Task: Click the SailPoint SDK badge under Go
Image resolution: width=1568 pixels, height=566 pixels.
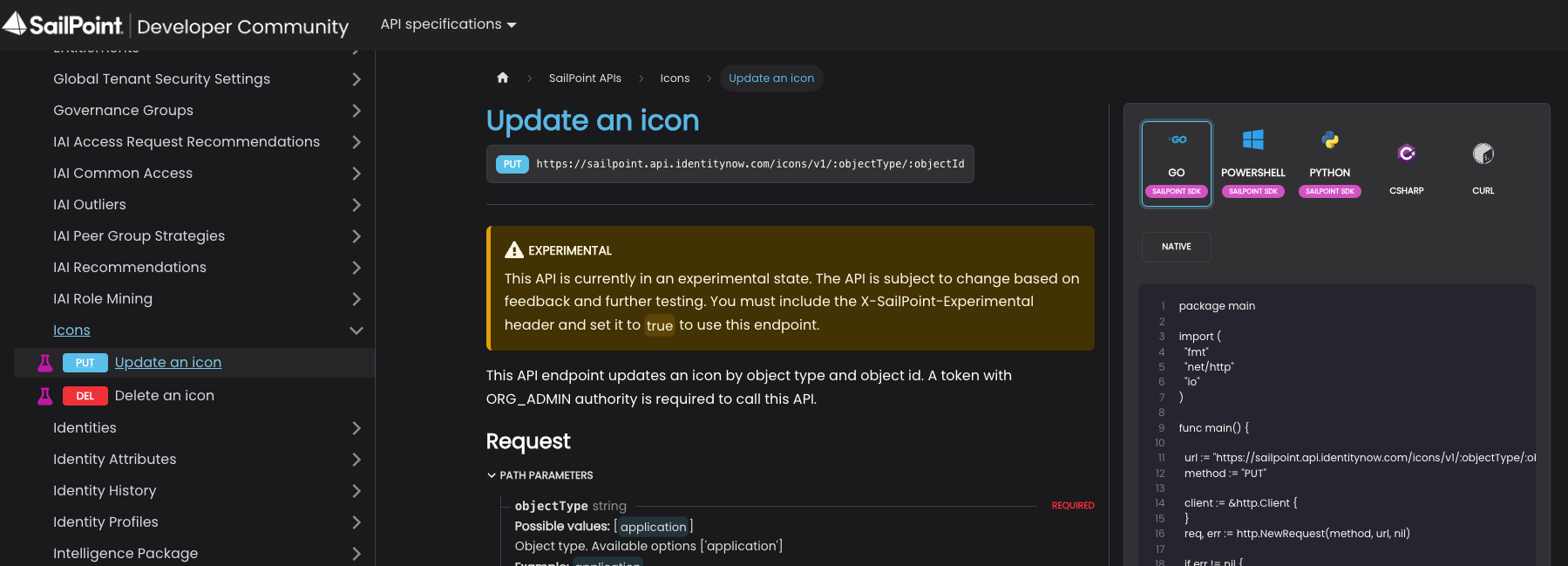Action: coord(1177,191)
